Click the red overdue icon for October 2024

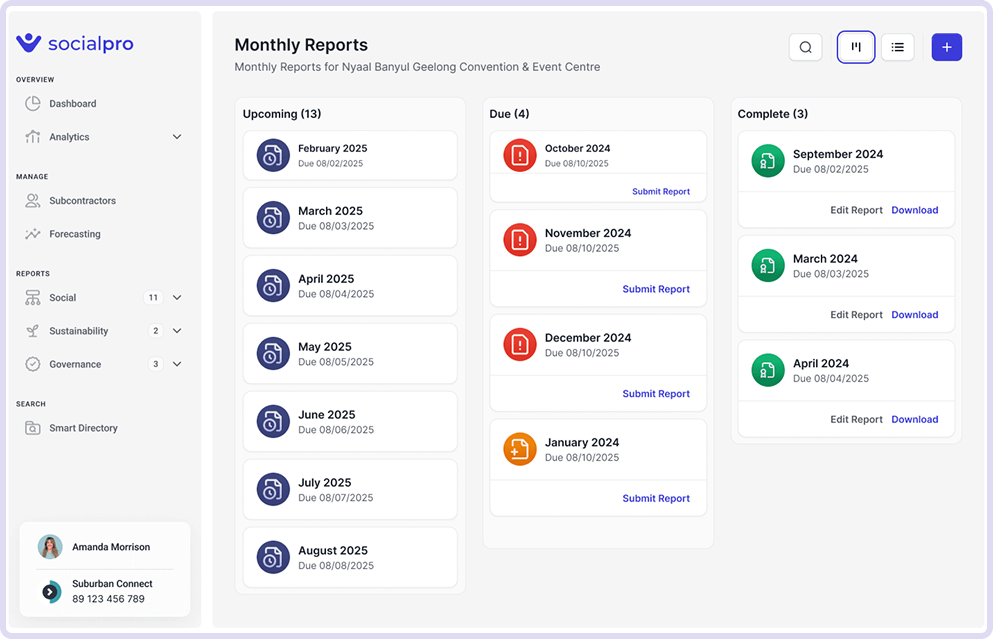point(520,155)
